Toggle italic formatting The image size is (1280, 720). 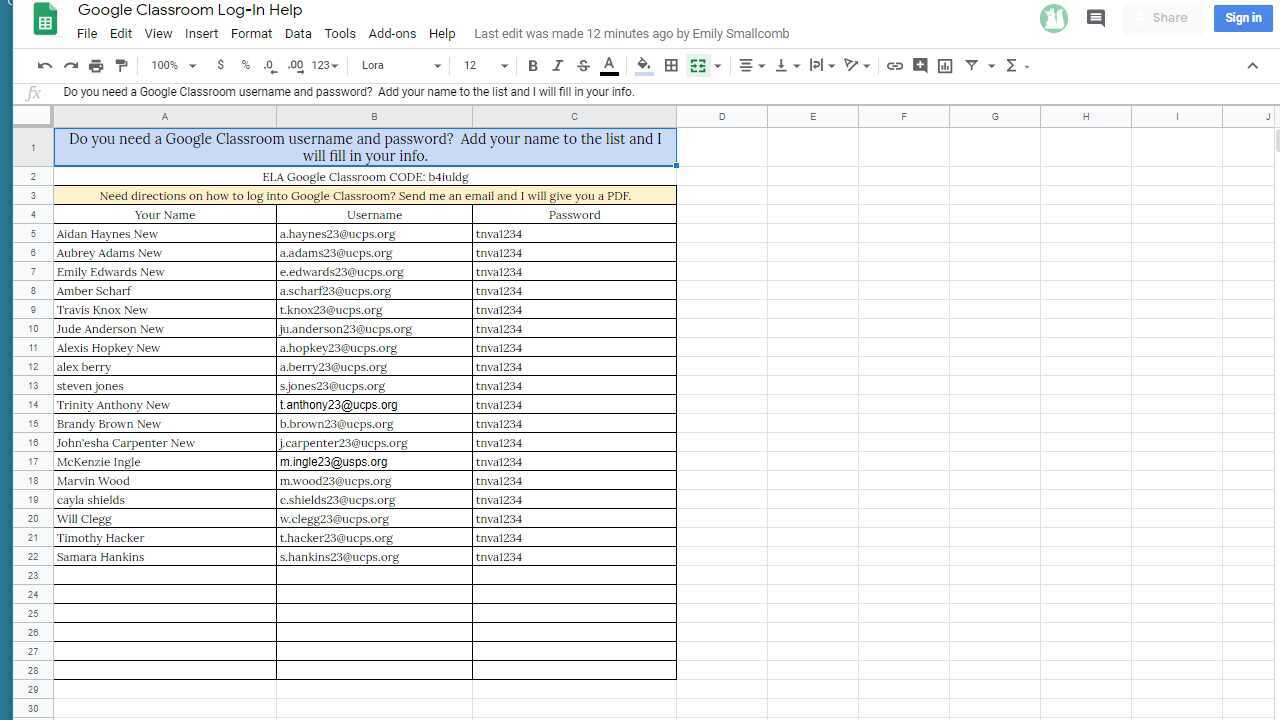coord(558,65)
